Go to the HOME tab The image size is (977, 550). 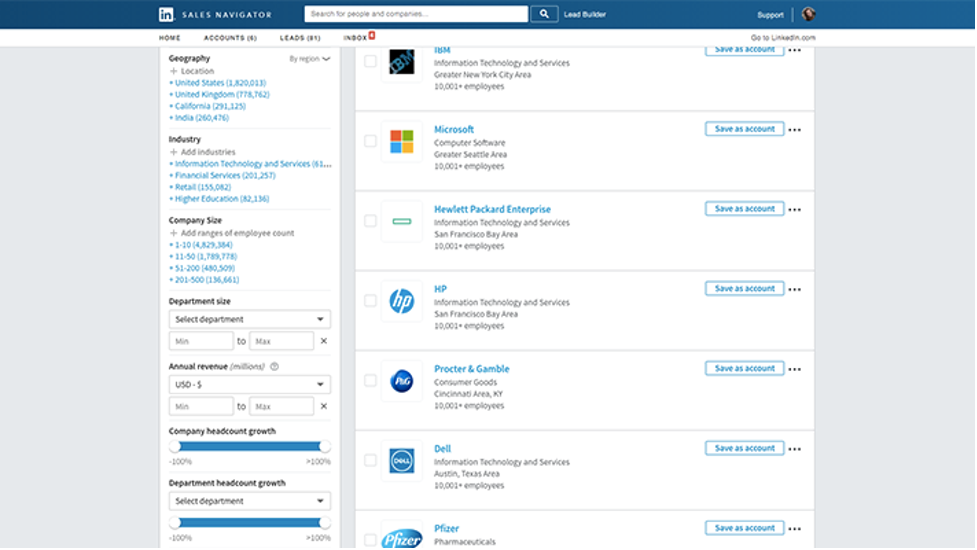tap(169, 38)
